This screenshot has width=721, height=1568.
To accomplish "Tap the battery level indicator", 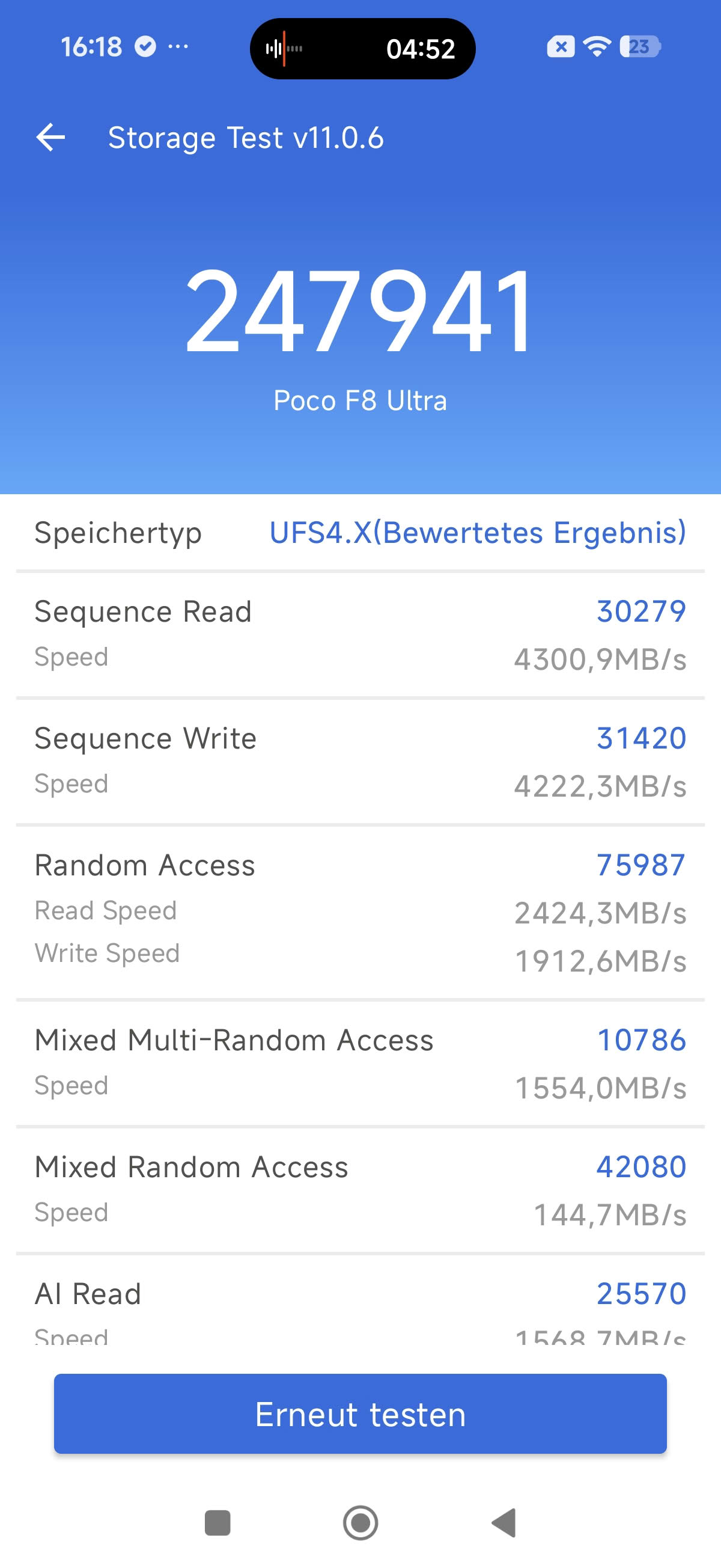I will (x=639, y=46).
